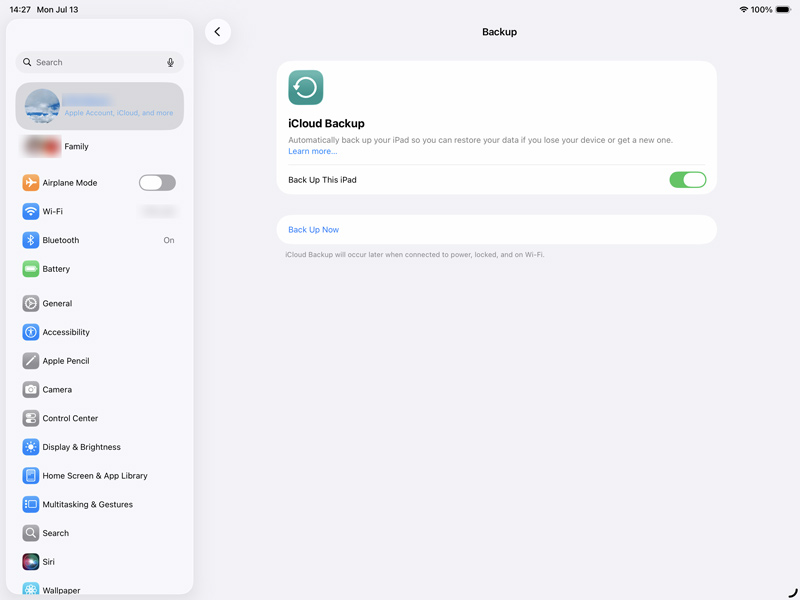Open Home Screen & App Library label
This screenshot has width=800, height=600.
tap(95, 476)
